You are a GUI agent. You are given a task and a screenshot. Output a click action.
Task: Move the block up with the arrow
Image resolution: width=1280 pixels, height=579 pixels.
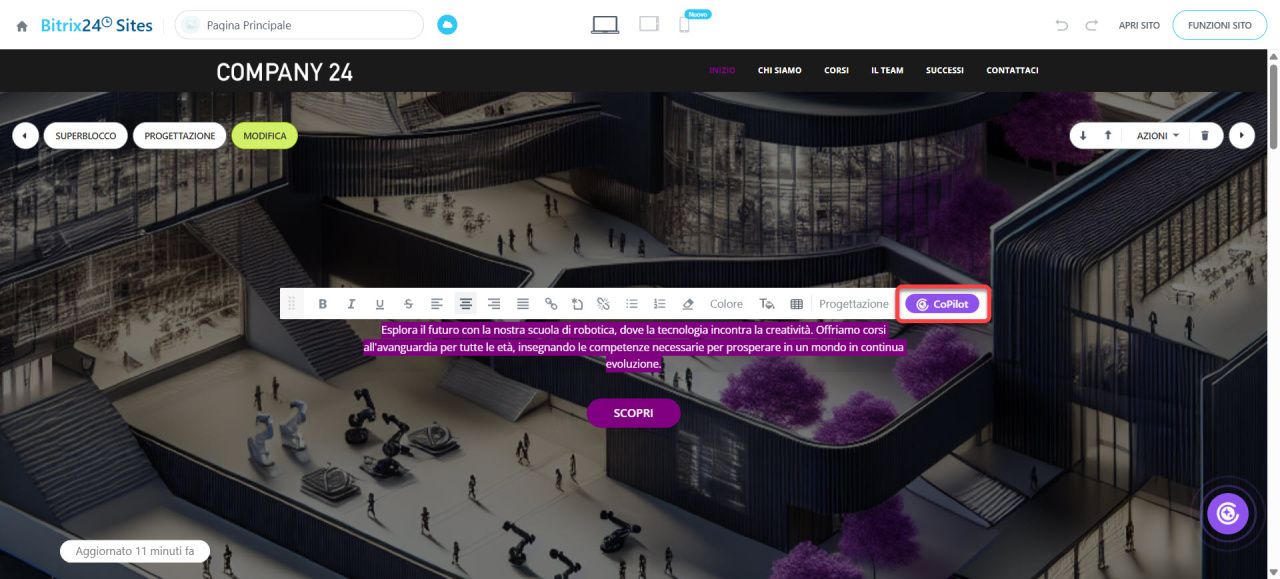click(1108, 136)
